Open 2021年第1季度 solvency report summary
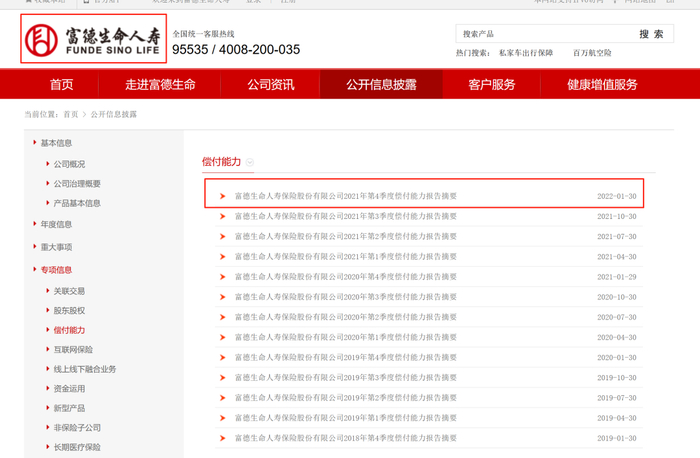This screenshot has height=458, width=700. [x=346, y=257]
